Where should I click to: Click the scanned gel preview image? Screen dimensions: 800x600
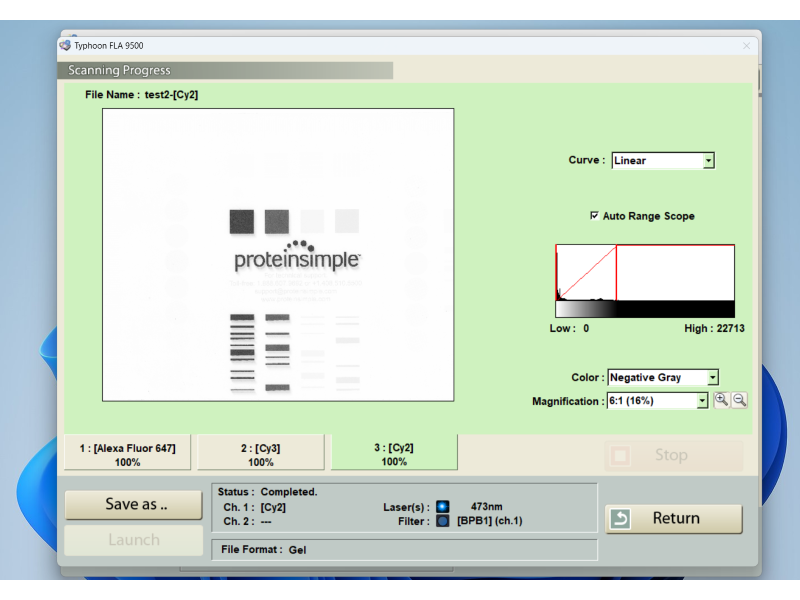[x=278, y=255]
